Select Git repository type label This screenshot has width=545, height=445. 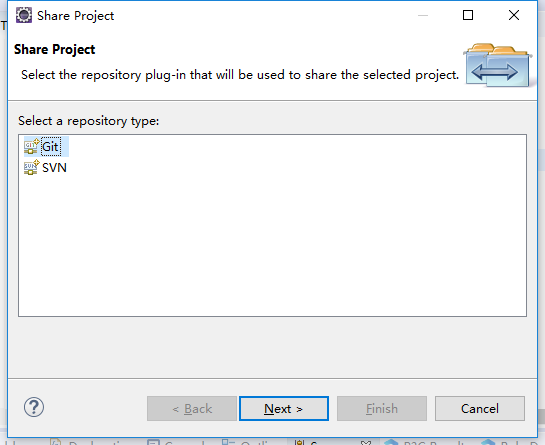(x=50, y=146)
